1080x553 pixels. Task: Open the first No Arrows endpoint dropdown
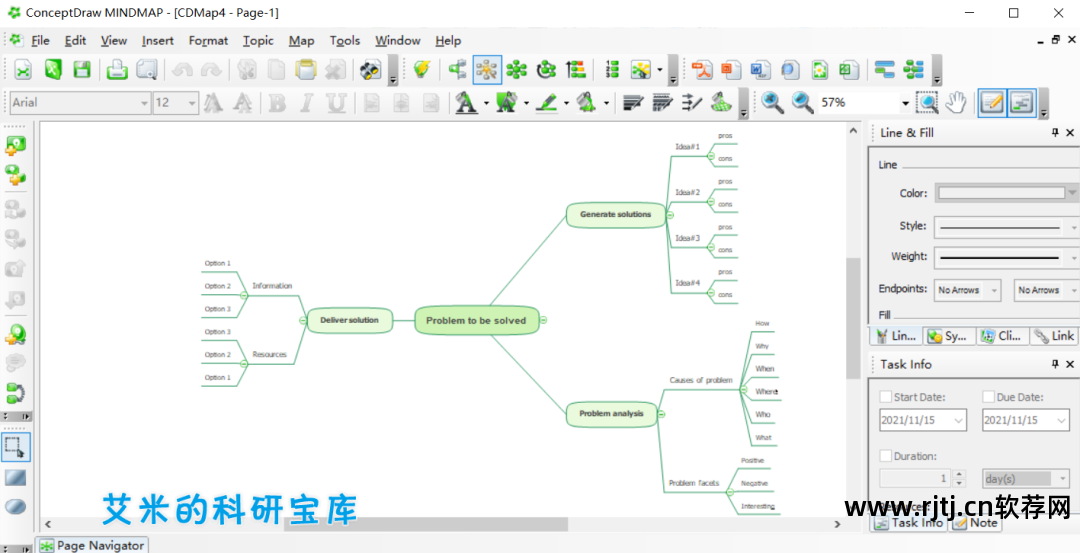point(967,291)
